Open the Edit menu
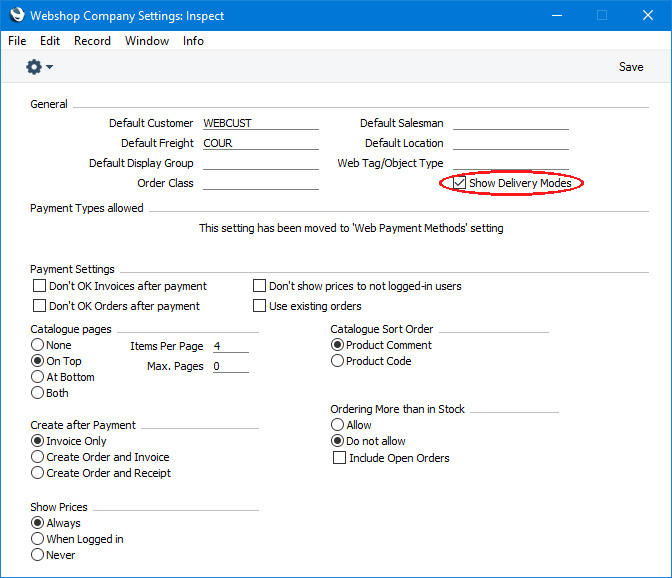 50,41
